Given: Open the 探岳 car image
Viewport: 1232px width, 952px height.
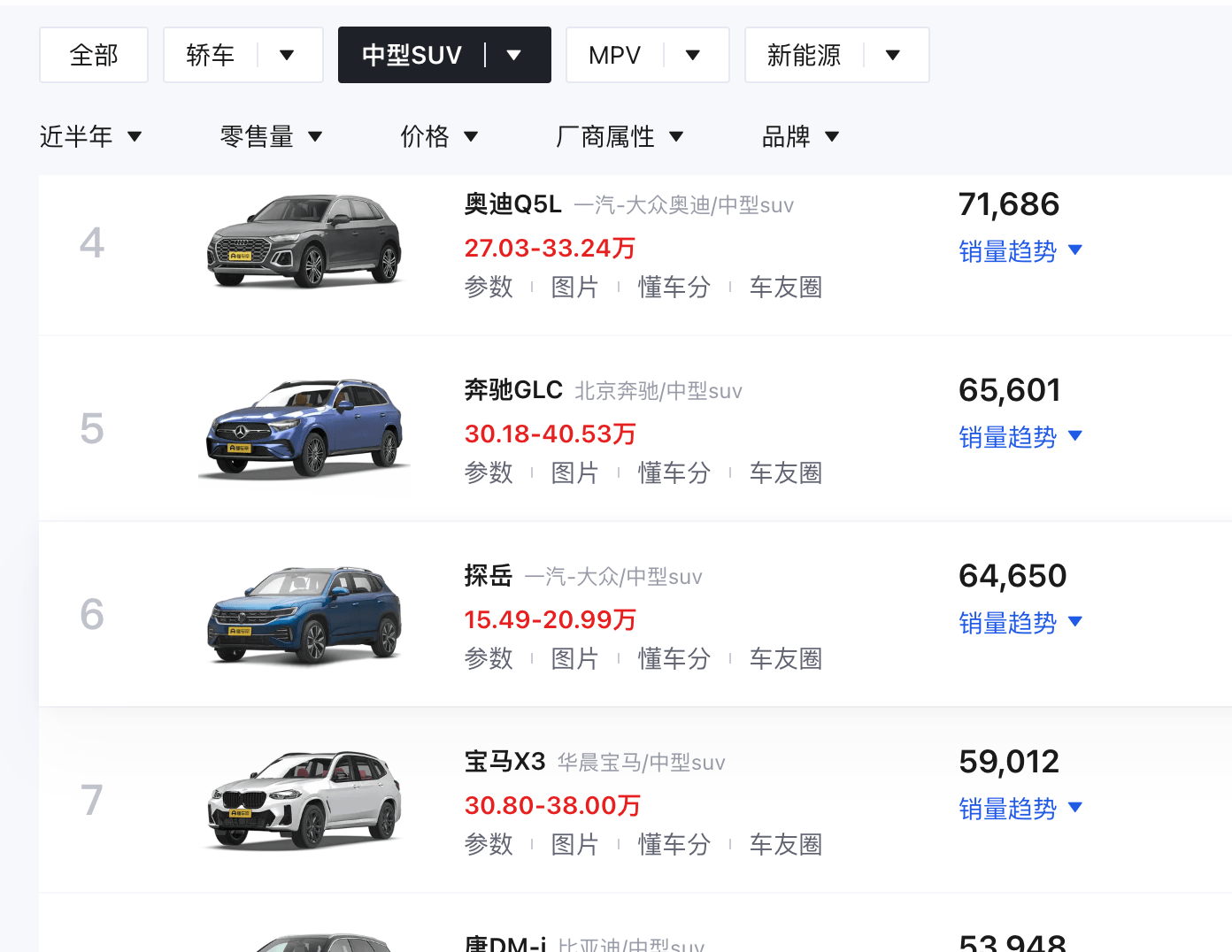Looking at the screenshot, I should coord(304,614).
